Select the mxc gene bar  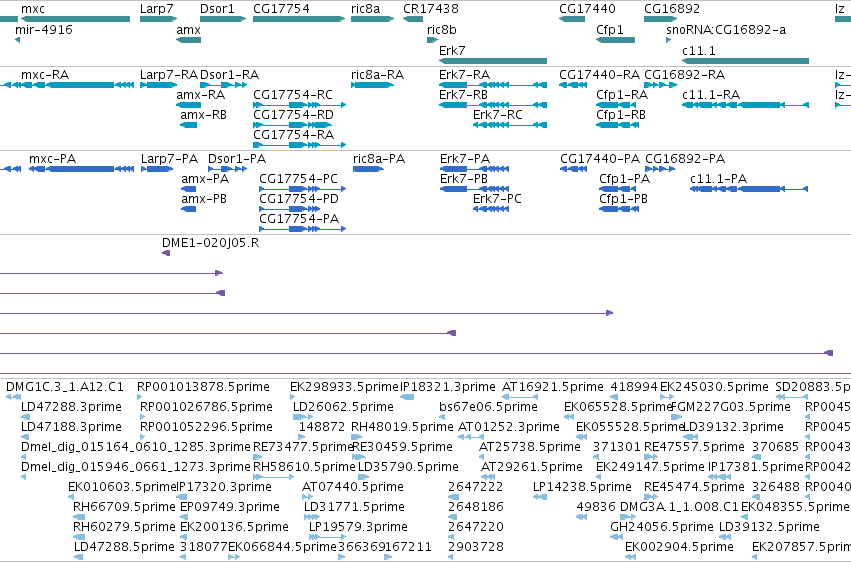pyautogui.click(x=75, y=19)
